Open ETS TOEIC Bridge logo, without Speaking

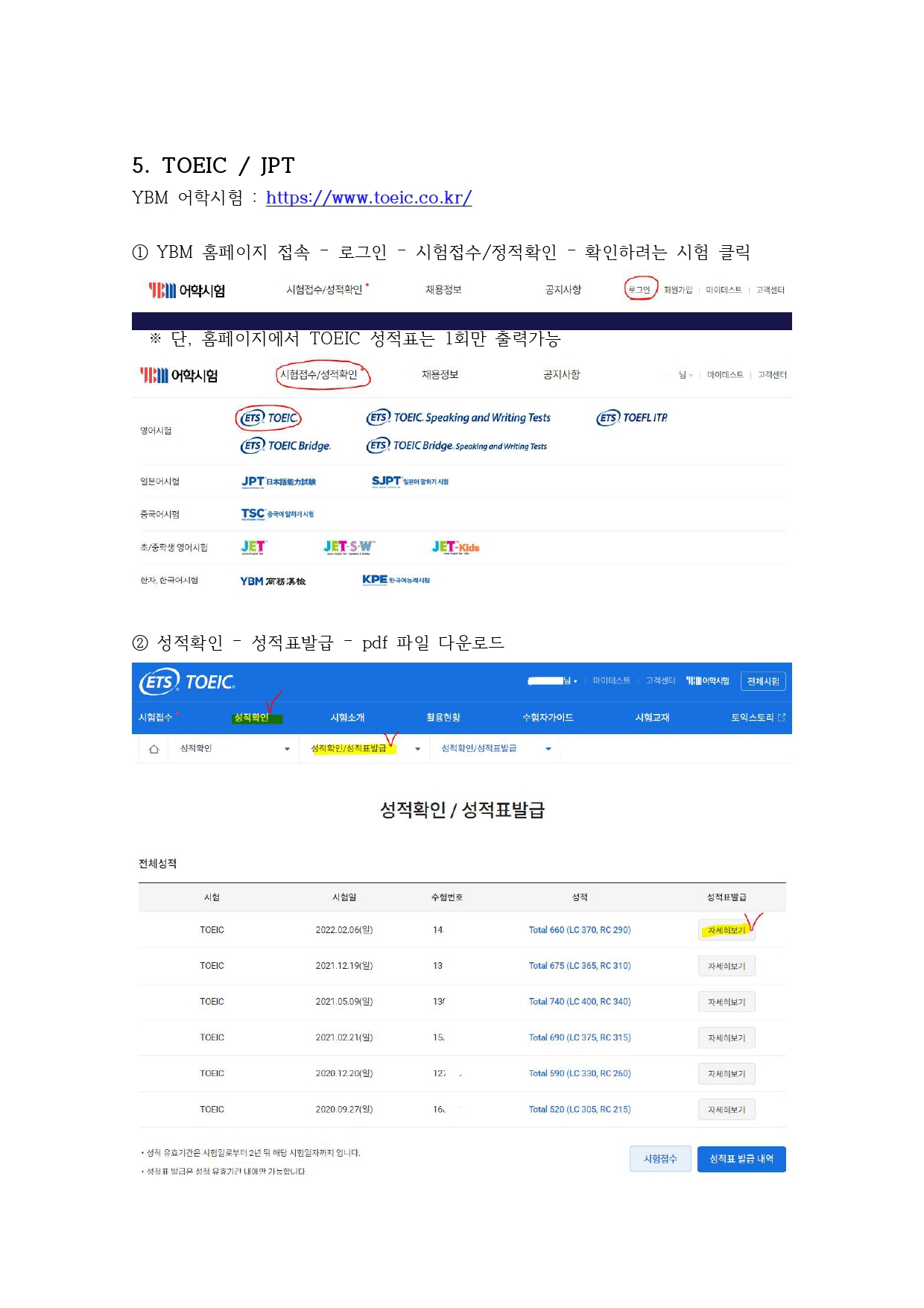[x=285, y=446]
